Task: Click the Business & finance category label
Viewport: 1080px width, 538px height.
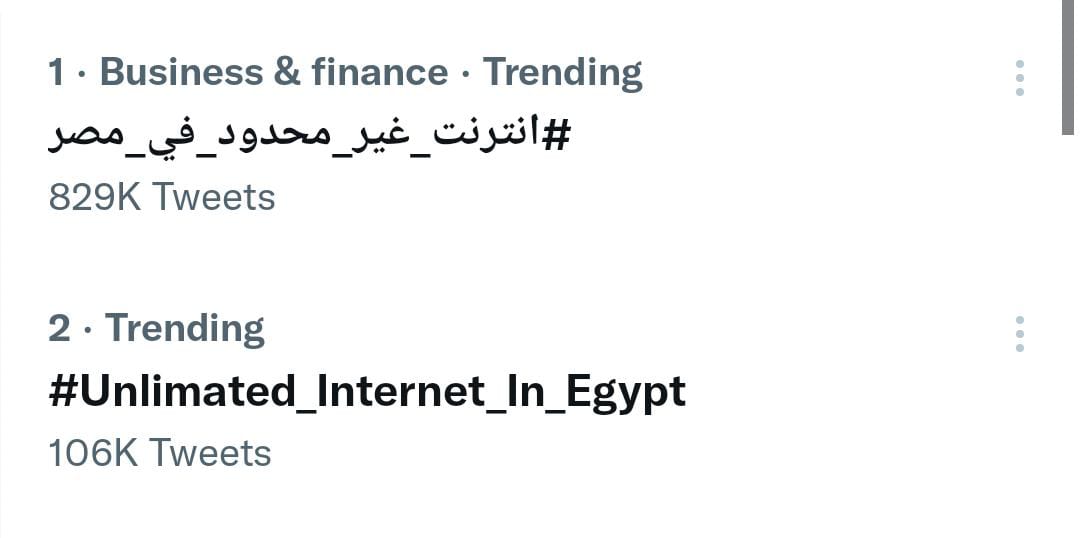Action: (x=274, y=72)
